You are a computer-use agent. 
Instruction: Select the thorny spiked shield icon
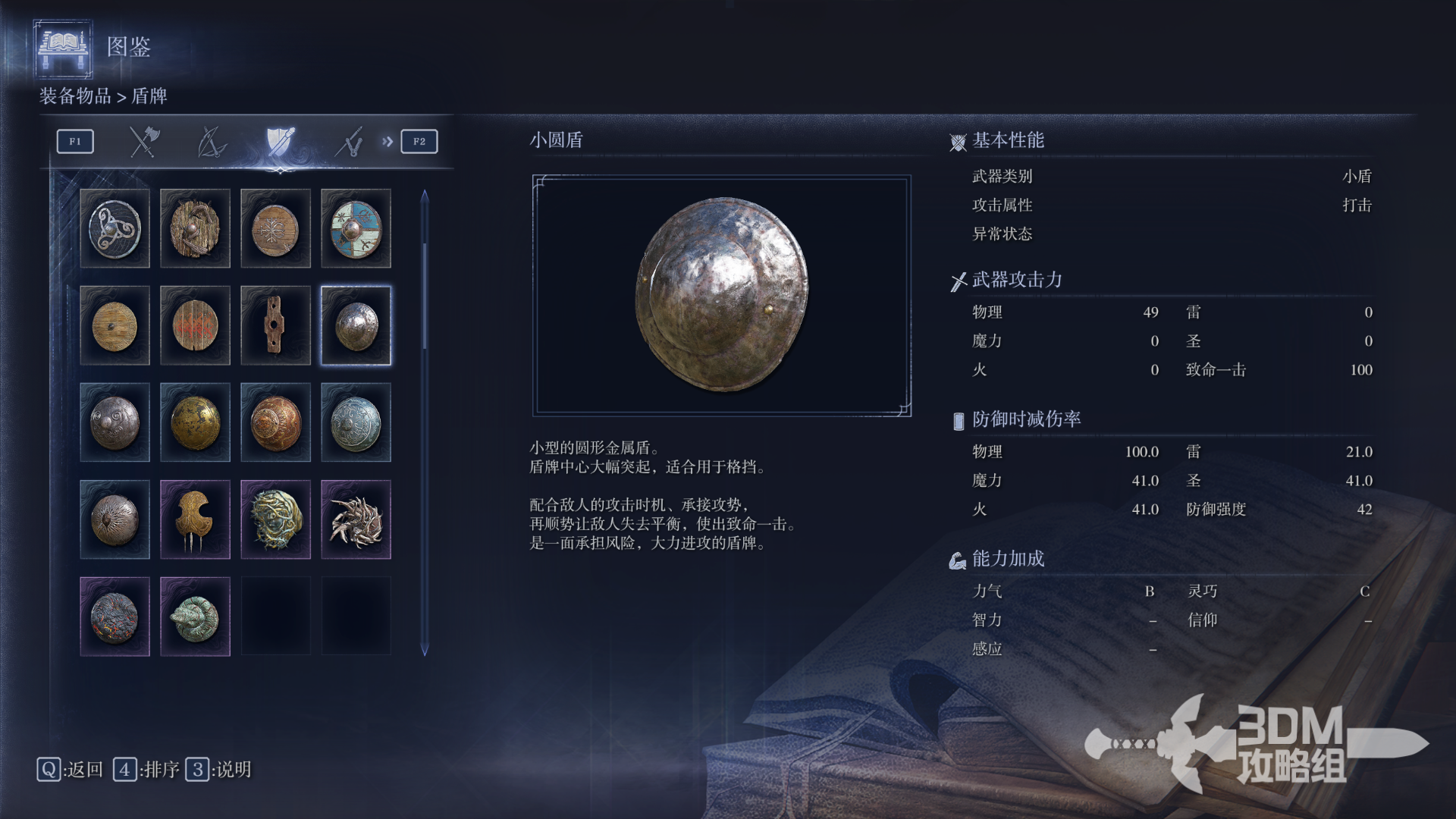click(x=356, y=519)
